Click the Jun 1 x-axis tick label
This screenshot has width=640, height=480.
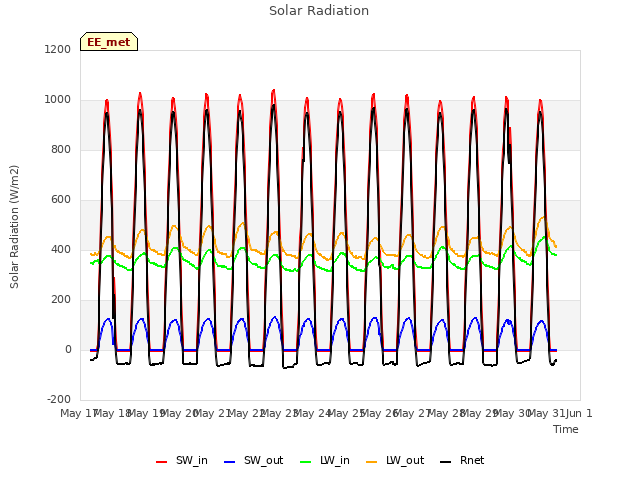click(579, 413)
